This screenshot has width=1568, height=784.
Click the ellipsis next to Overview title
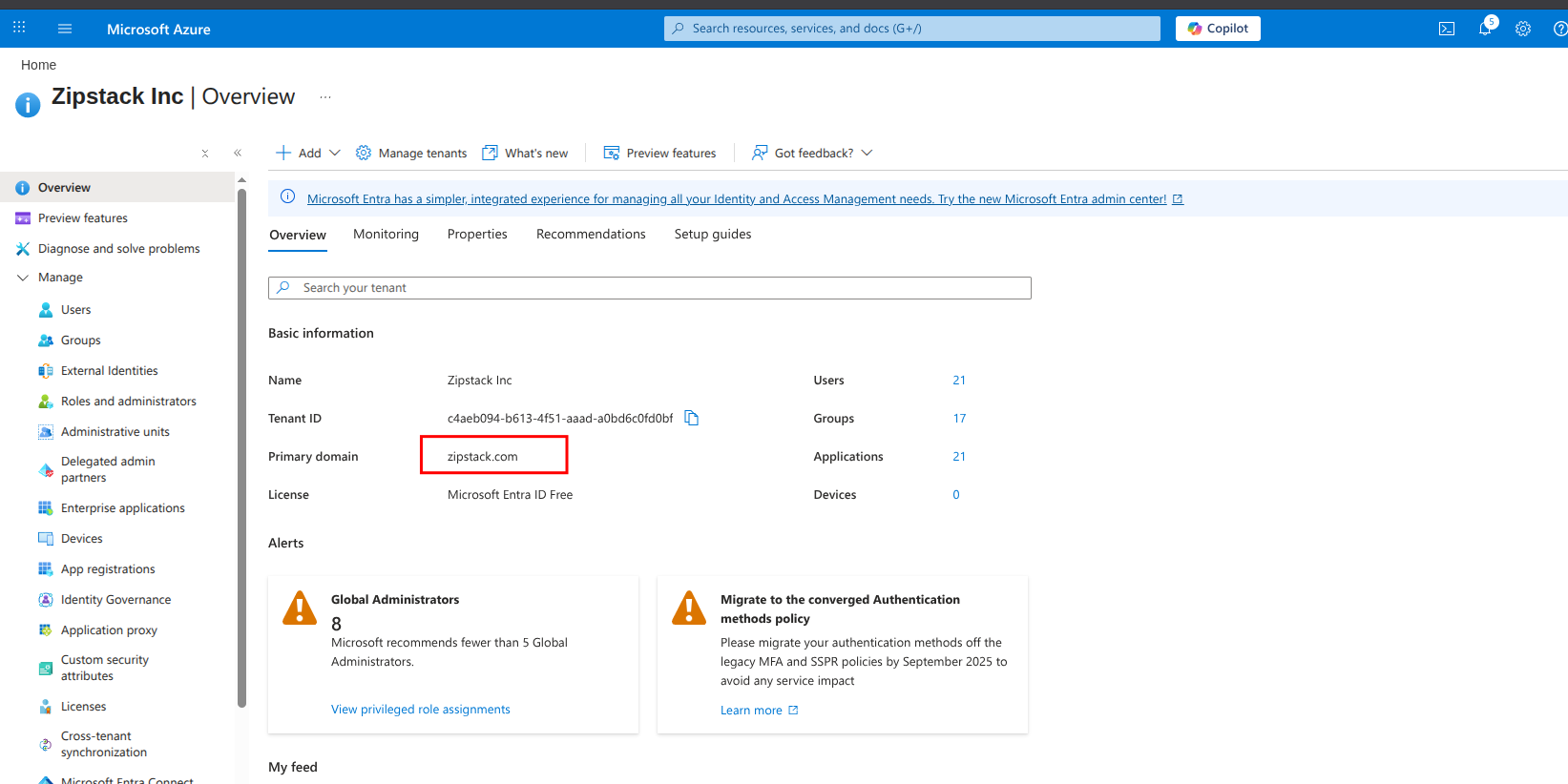[325, 97]
